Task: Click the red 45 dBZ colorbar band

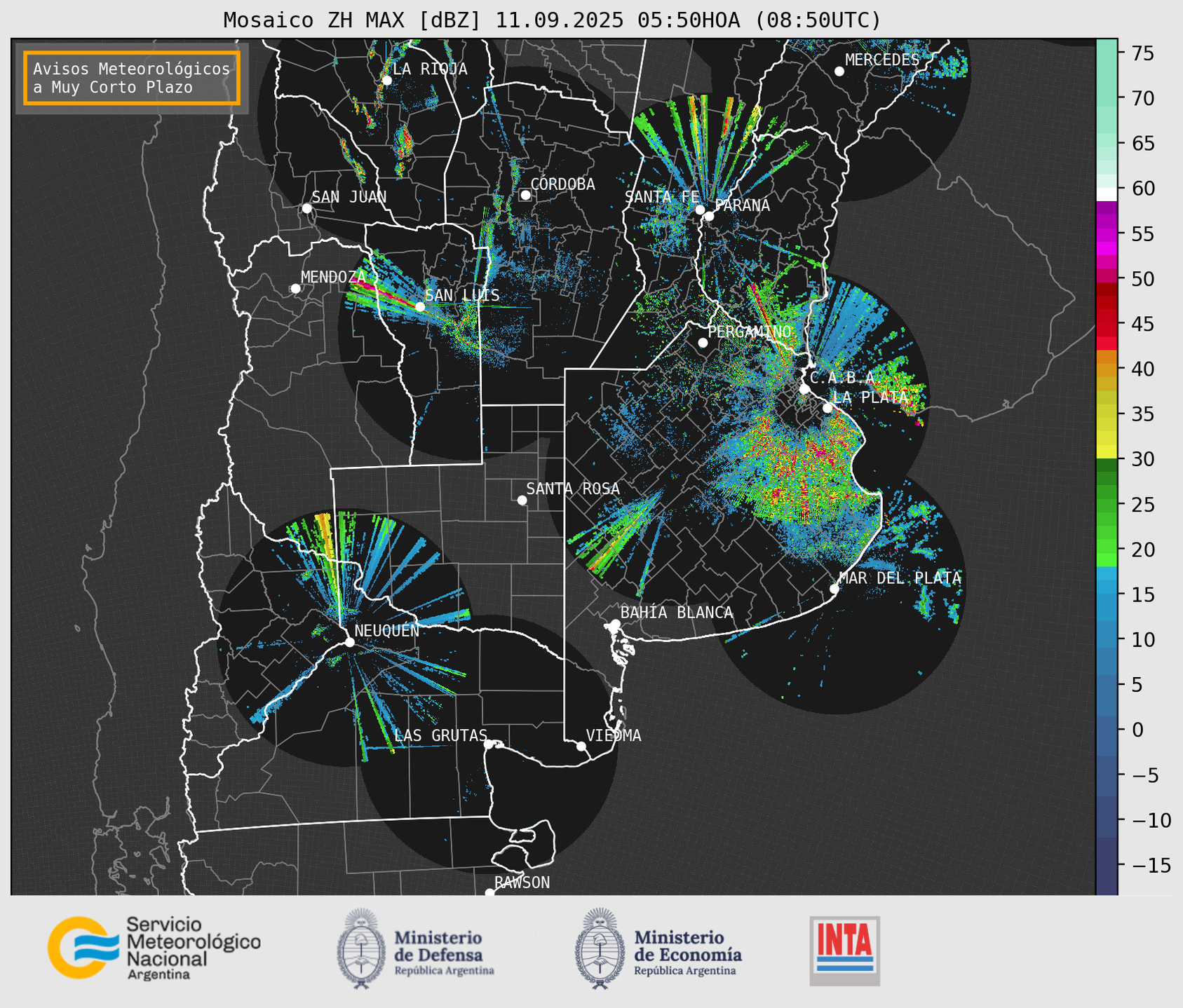Action: pyautogui.click(x=1107, y=325)
